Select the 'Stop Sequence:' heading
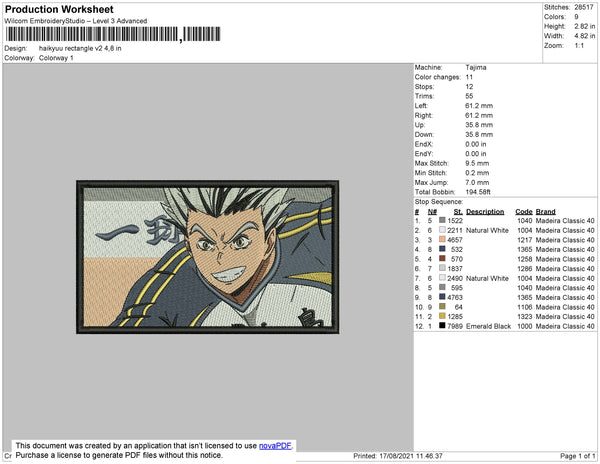The height and width of the screenshot is (464, 600). [x=439, y=202]
